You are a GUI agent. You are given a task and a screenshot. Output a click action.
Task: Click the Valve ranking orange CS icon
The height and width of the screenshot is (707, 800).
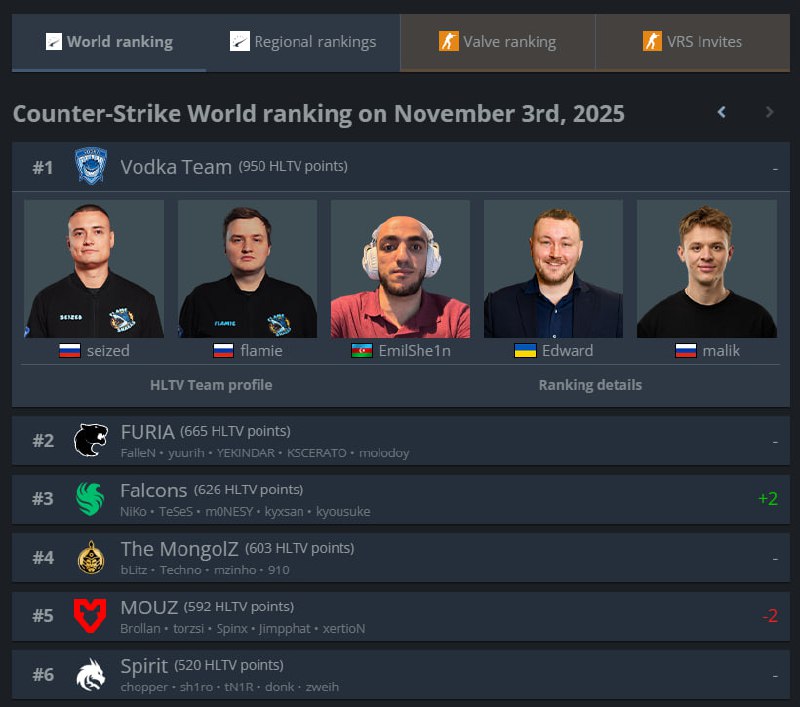click(448, 41)
